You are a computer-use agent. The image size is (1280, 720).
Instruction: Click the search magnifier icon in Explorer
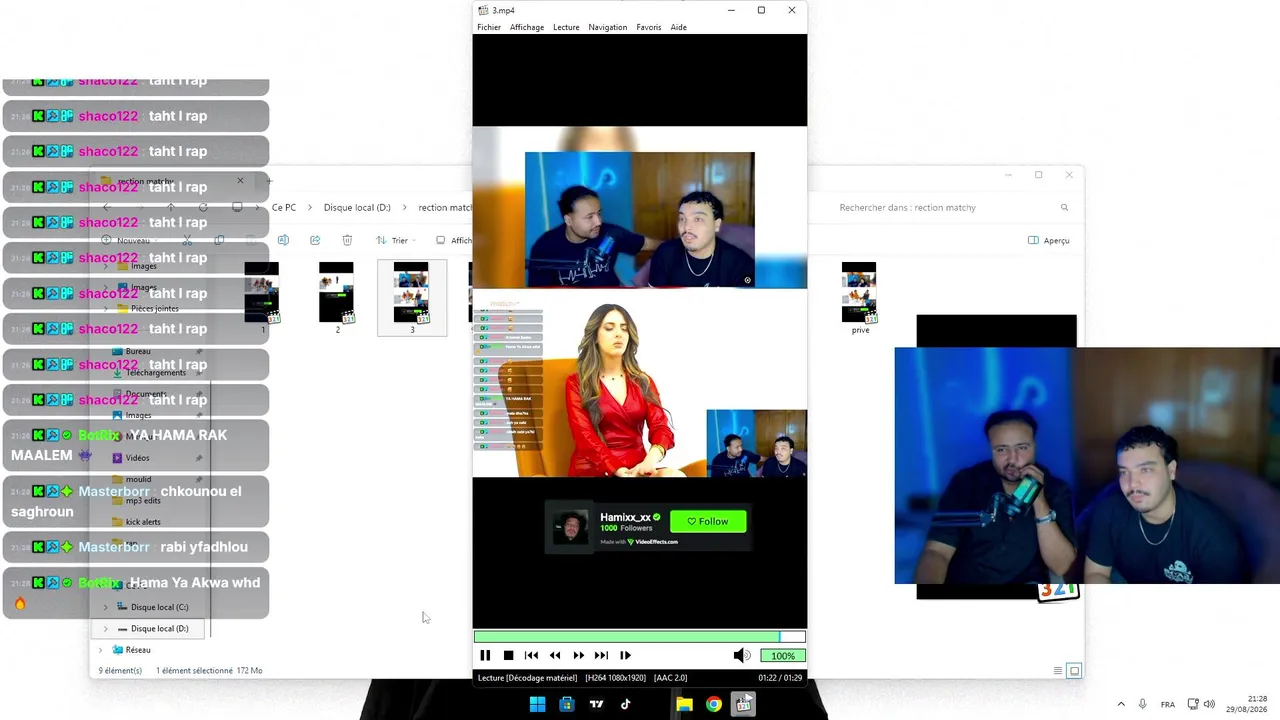point(1064,207)
